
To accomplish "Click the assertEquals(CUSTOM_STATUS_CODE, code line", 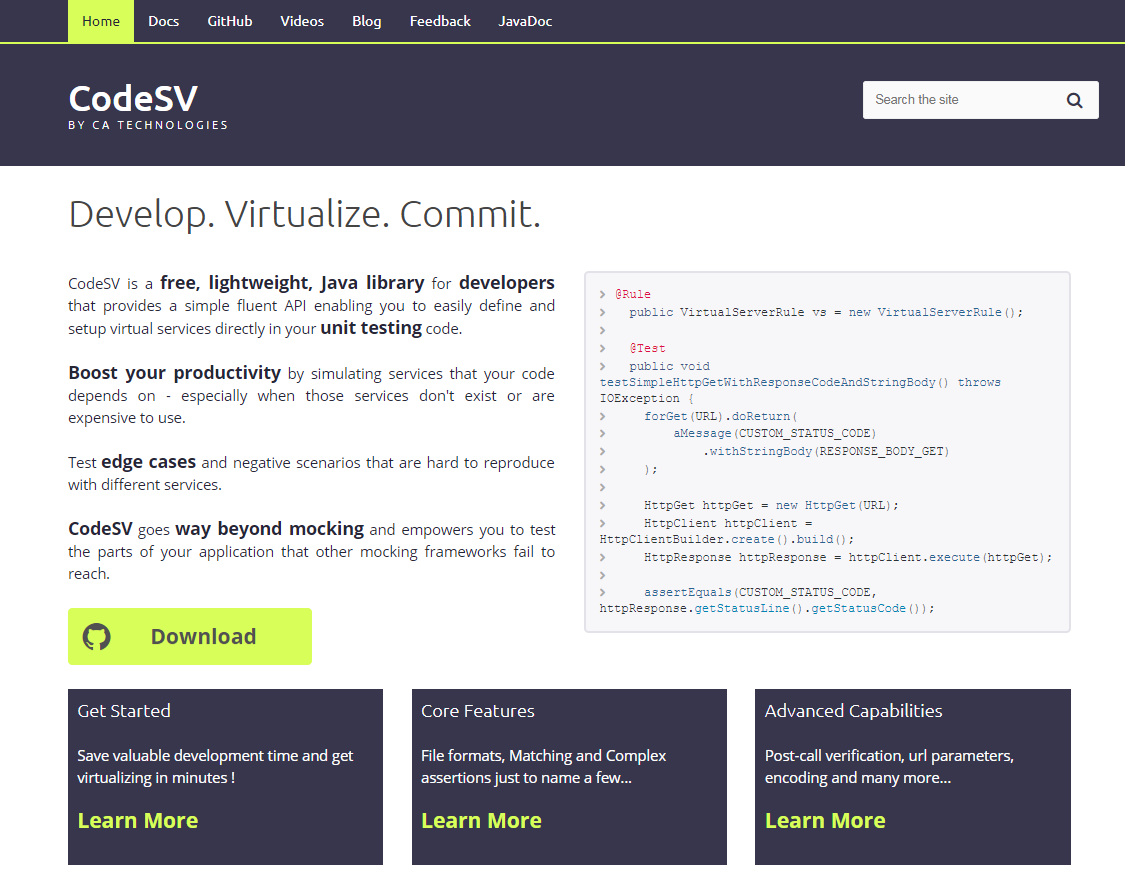I will tap(761, 592).
